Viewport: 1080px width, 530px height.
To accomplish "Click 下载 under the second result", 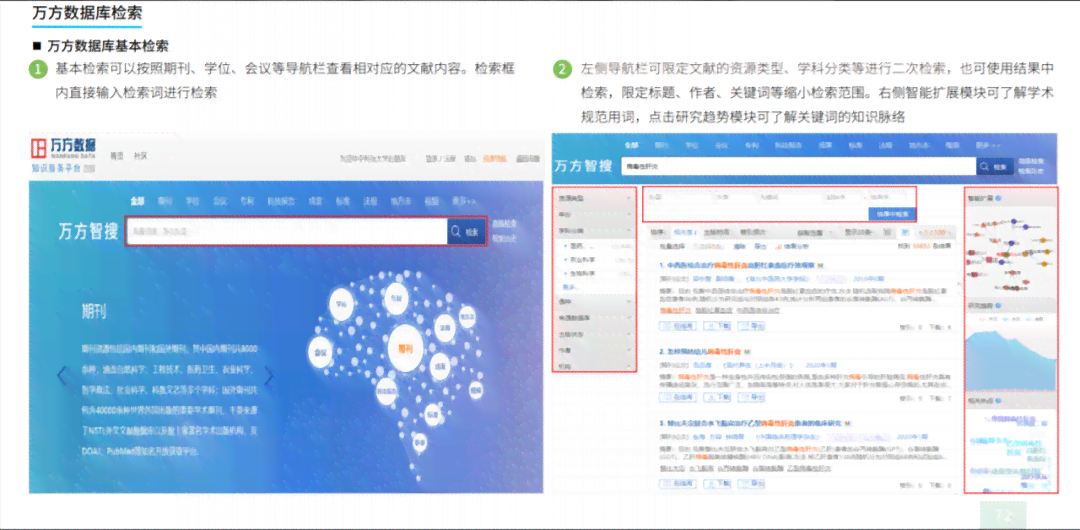I will click(x=716, y=397).
